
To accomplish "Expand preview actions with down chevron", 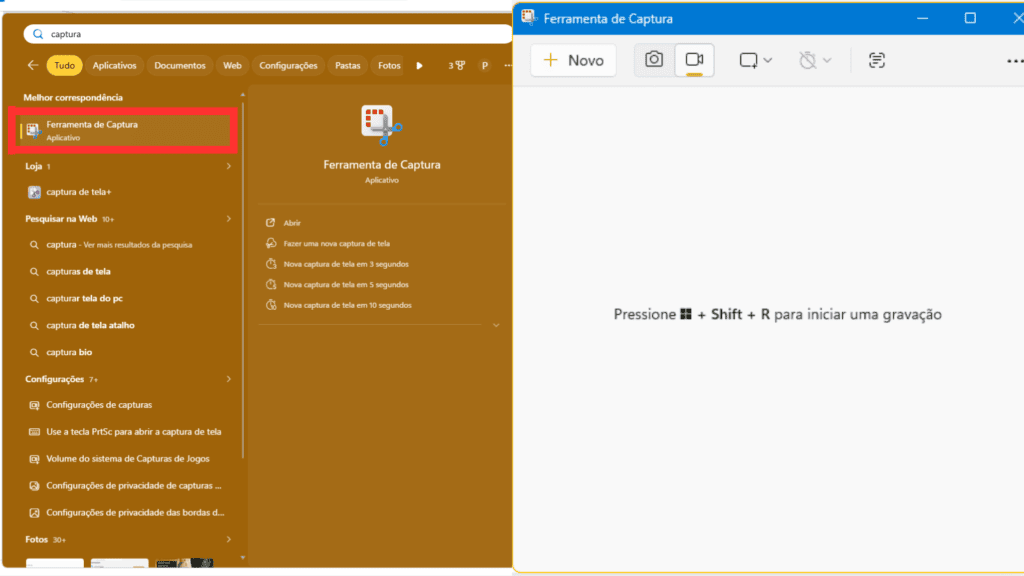I will tap(496, 325).
